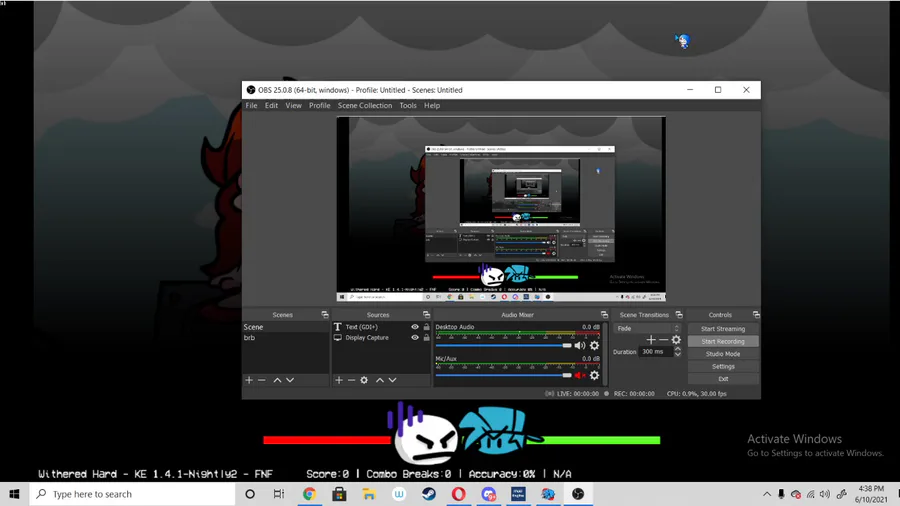Pop out the Sources dock
900x506 pixels.
(426, 314)
